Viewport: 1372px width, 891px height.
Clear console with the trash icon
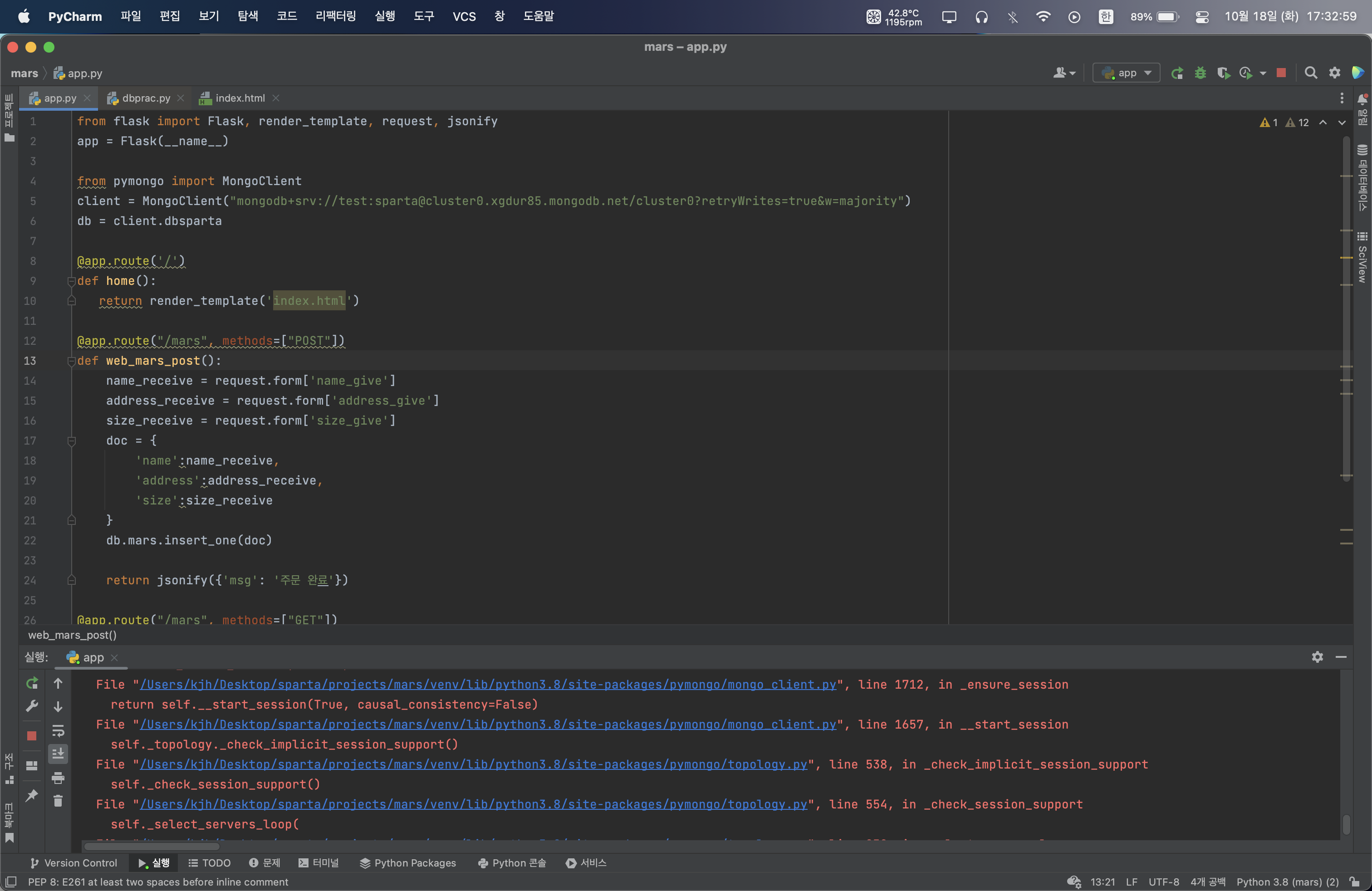point(58,801)
